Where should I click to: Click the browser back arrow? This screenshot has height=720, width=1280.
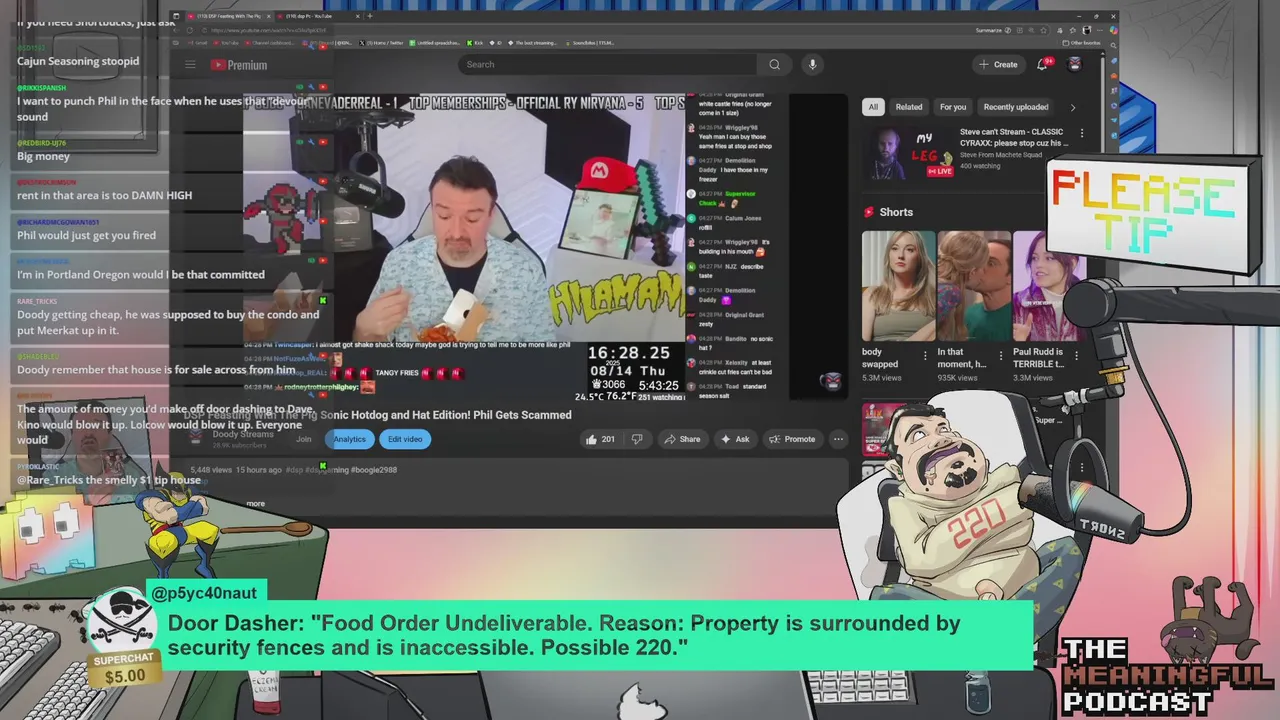click(x=178, y=30)
